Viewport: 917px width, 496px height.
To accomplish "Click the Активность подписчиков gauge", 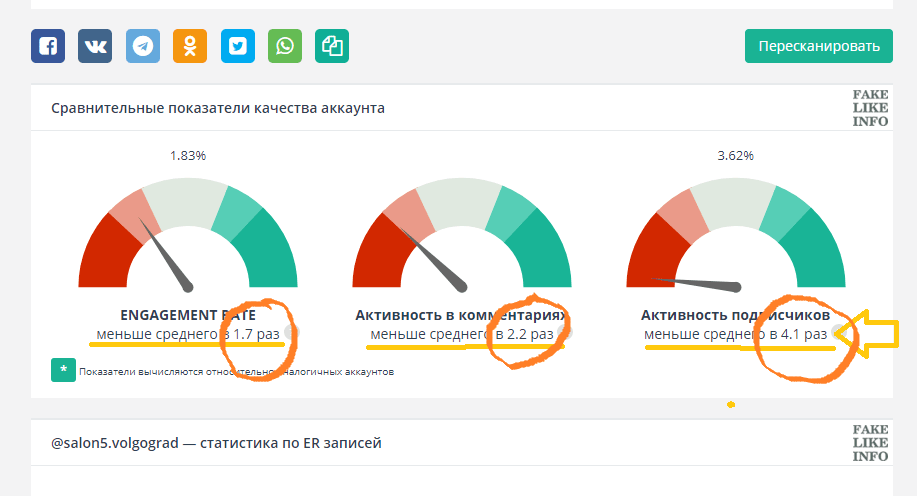I will click(x=735, y=234).
